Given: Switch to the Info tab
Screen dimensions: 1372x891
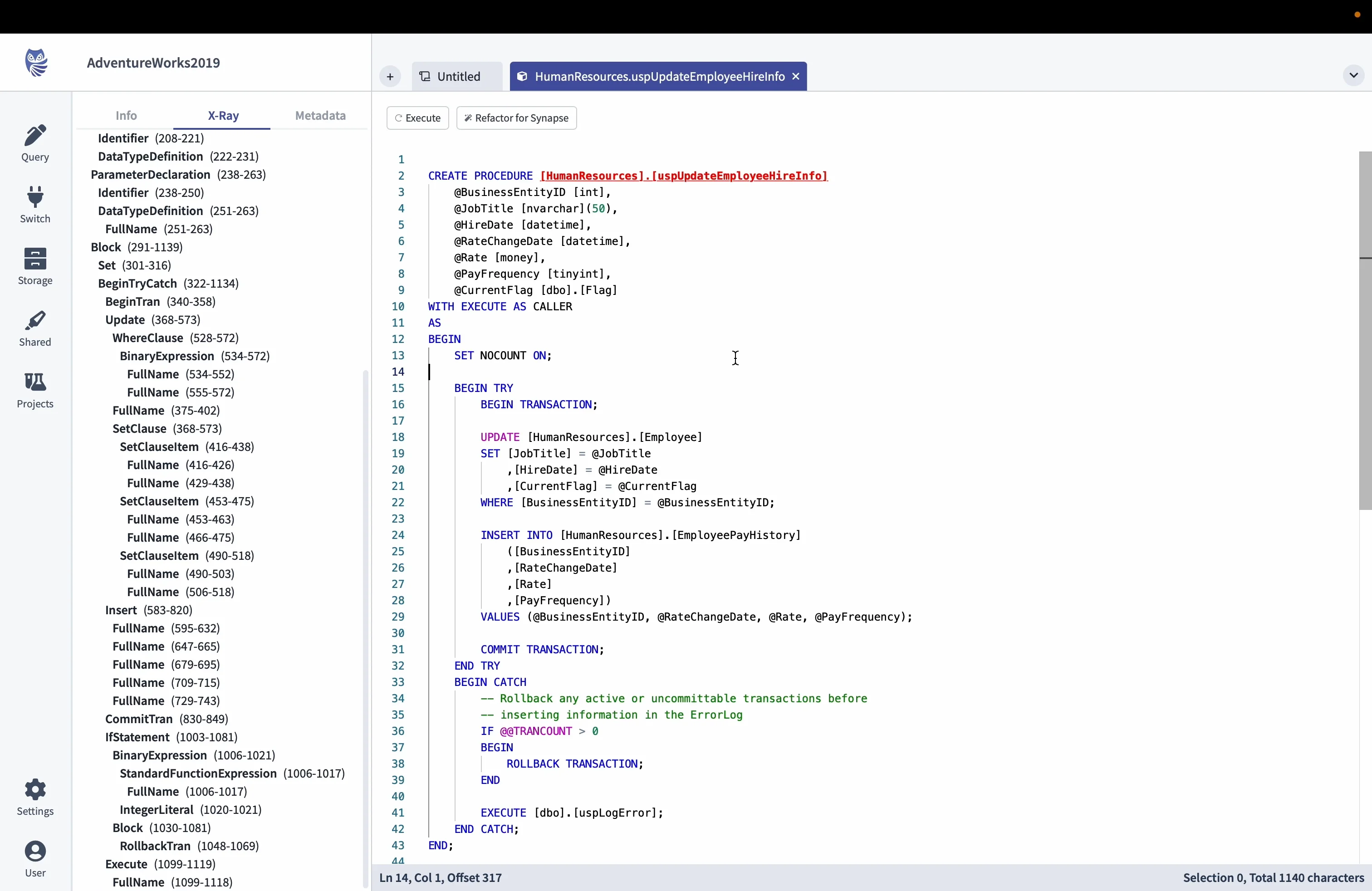Looking at the screenshot, I should [126, 115].
